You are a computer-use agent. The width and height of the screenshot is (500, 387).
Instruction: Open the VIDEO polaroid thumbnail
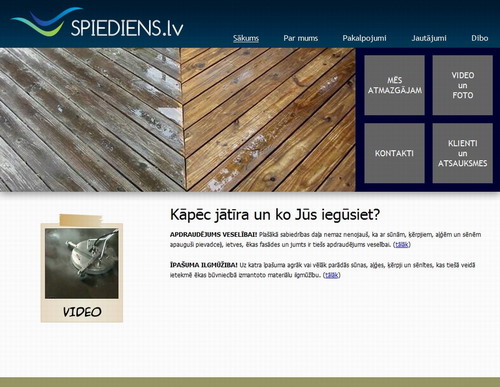pyautogui.click(x=82, y=269)
